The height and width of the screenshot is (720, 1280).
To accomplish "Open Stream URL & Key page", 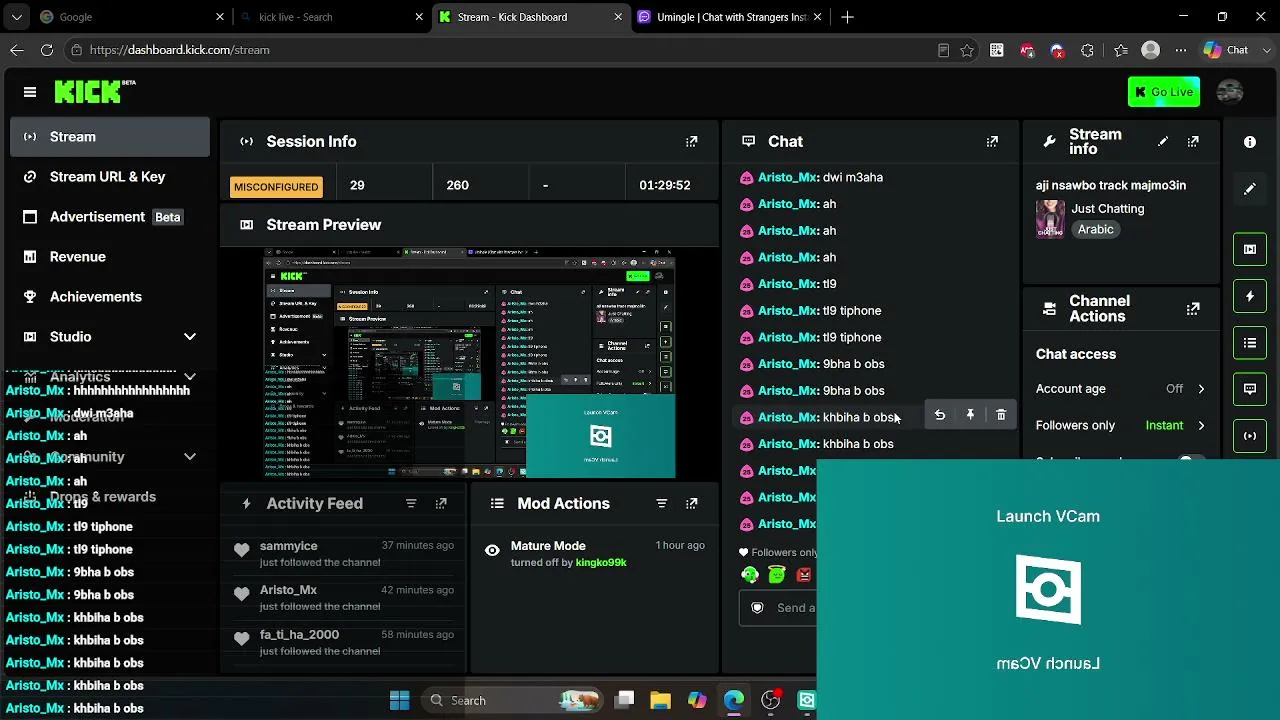I will (110, 177).
